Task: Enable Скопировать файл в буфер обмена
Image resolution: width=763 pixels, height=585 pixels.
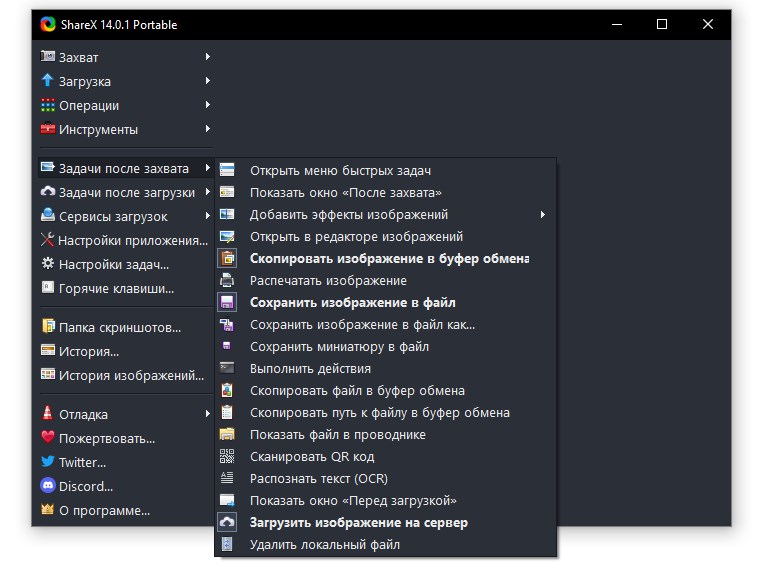Action: pos(386,390)
